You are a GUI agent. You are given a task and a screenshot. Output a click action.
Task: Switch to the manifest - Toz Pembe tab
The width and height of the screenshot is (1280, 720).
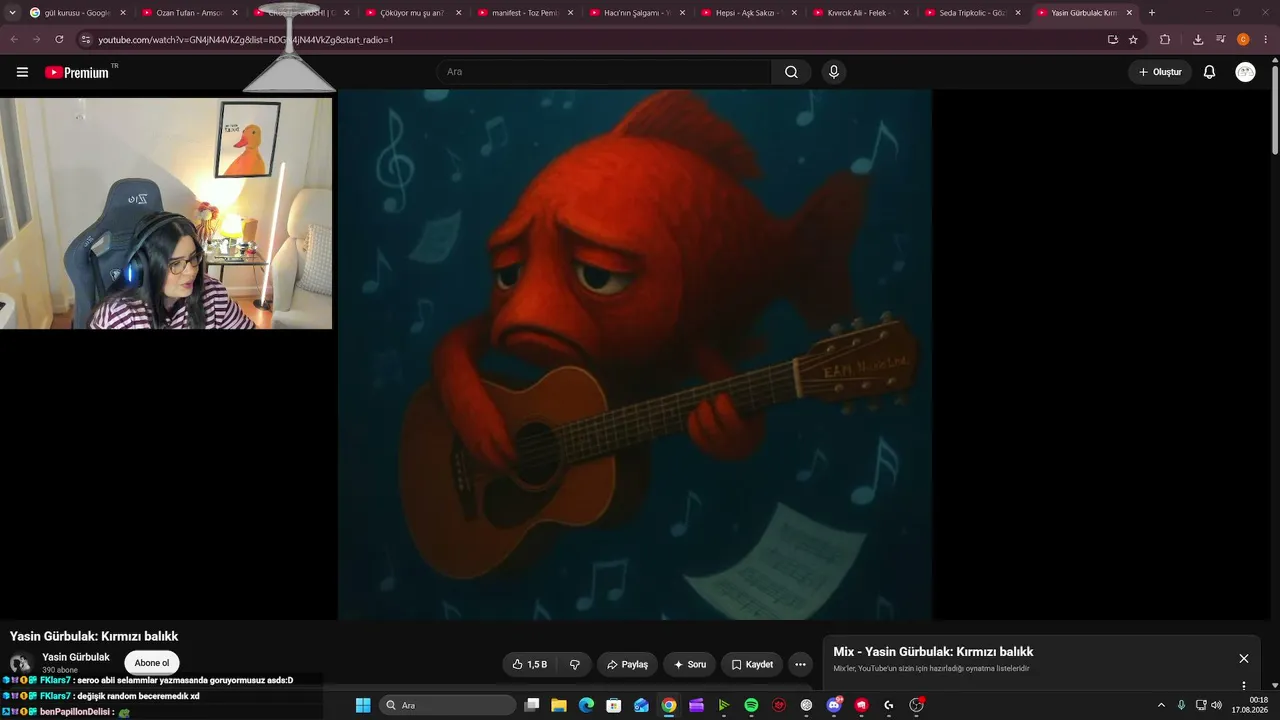(525, 13)
